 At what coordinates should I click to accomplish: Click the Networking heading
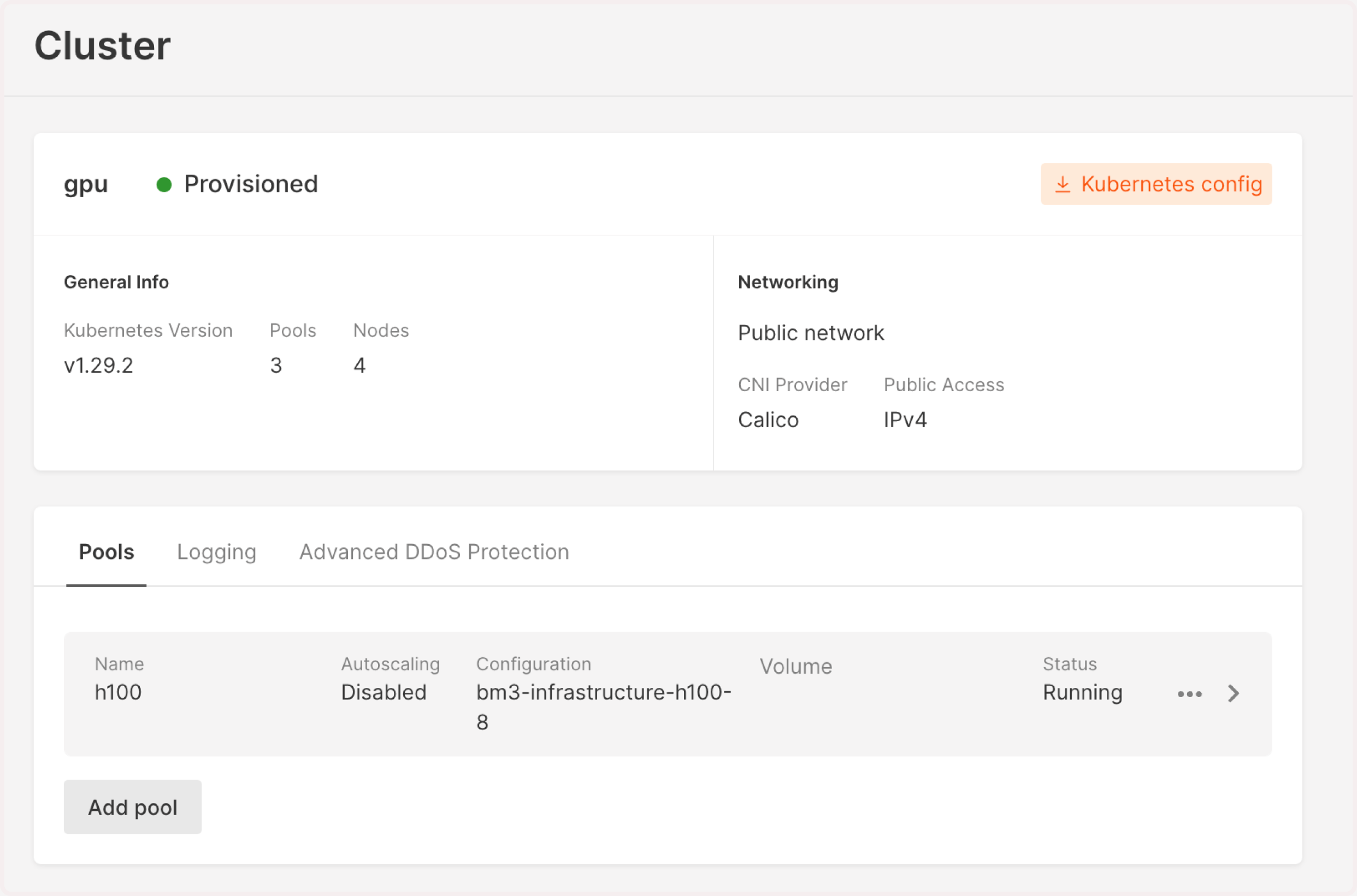tap(788, 282)
